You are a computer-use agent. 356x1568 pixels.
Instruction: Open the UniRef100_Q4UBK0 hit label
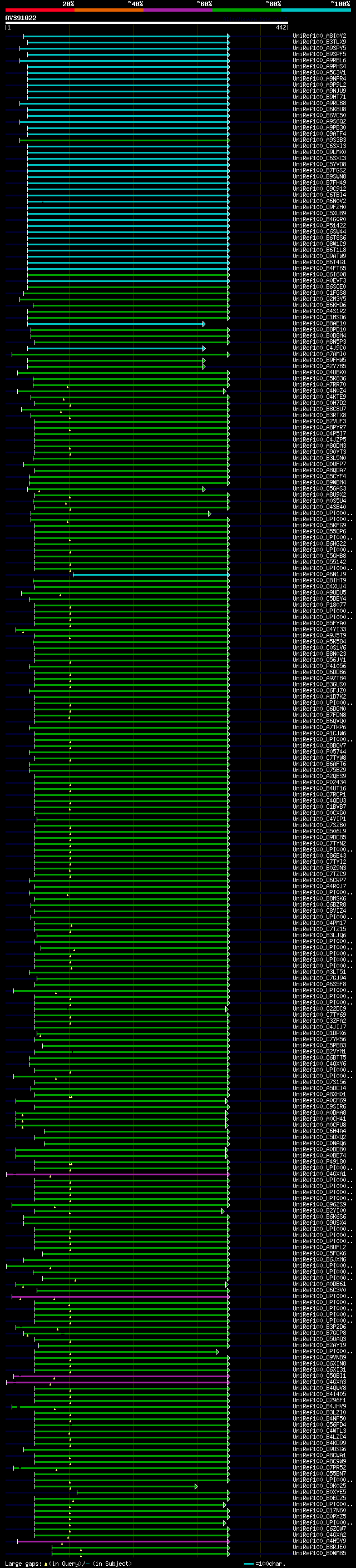click(319, 372)
